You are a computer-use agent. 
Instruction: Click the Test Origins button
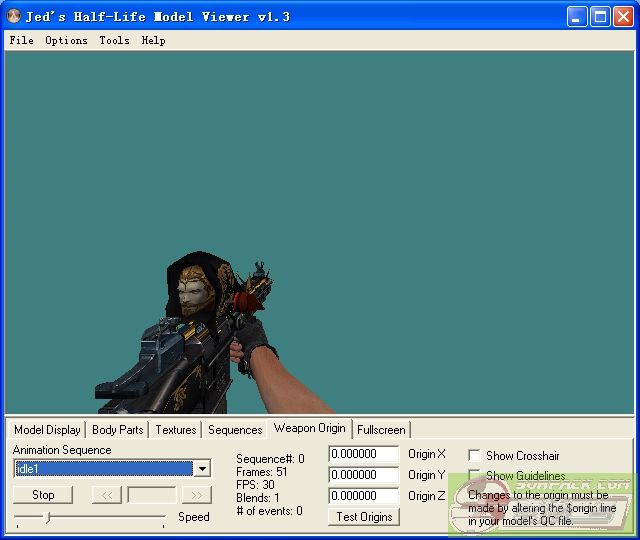coord(364,517)
